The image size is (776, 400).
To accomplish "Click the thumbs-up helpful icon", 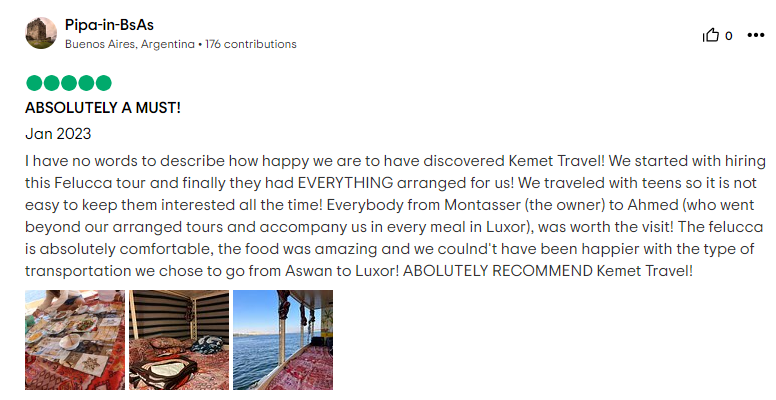I will [x=711, y=35].
